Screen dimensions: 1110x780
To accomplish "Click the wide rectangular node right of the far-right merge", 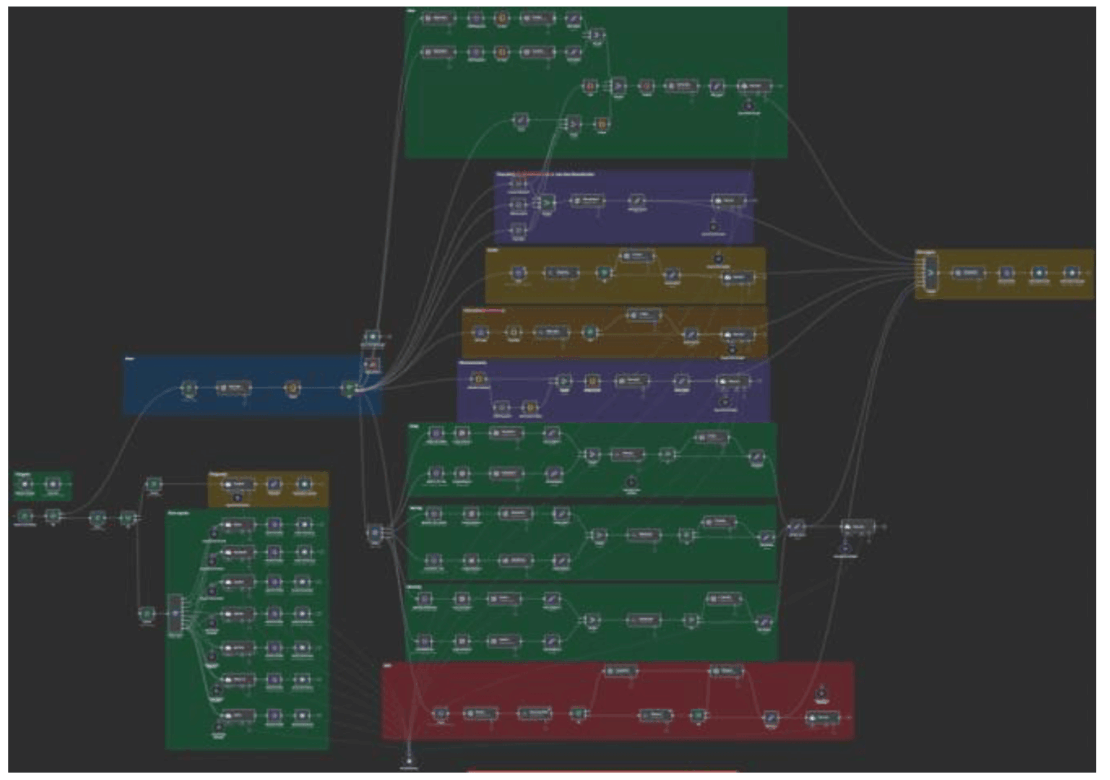I will click(x=967, y=273).
